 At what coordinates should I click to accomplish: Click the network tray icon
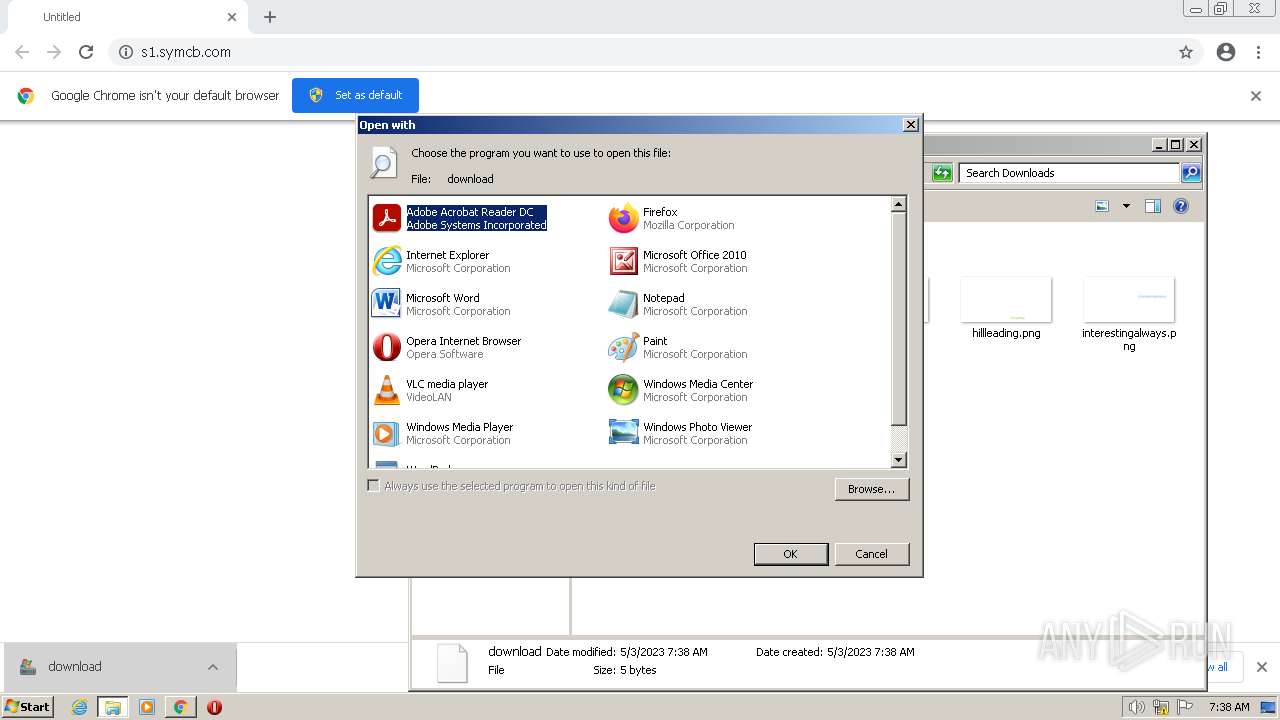pyautogui.click(x=1161, y=707)
